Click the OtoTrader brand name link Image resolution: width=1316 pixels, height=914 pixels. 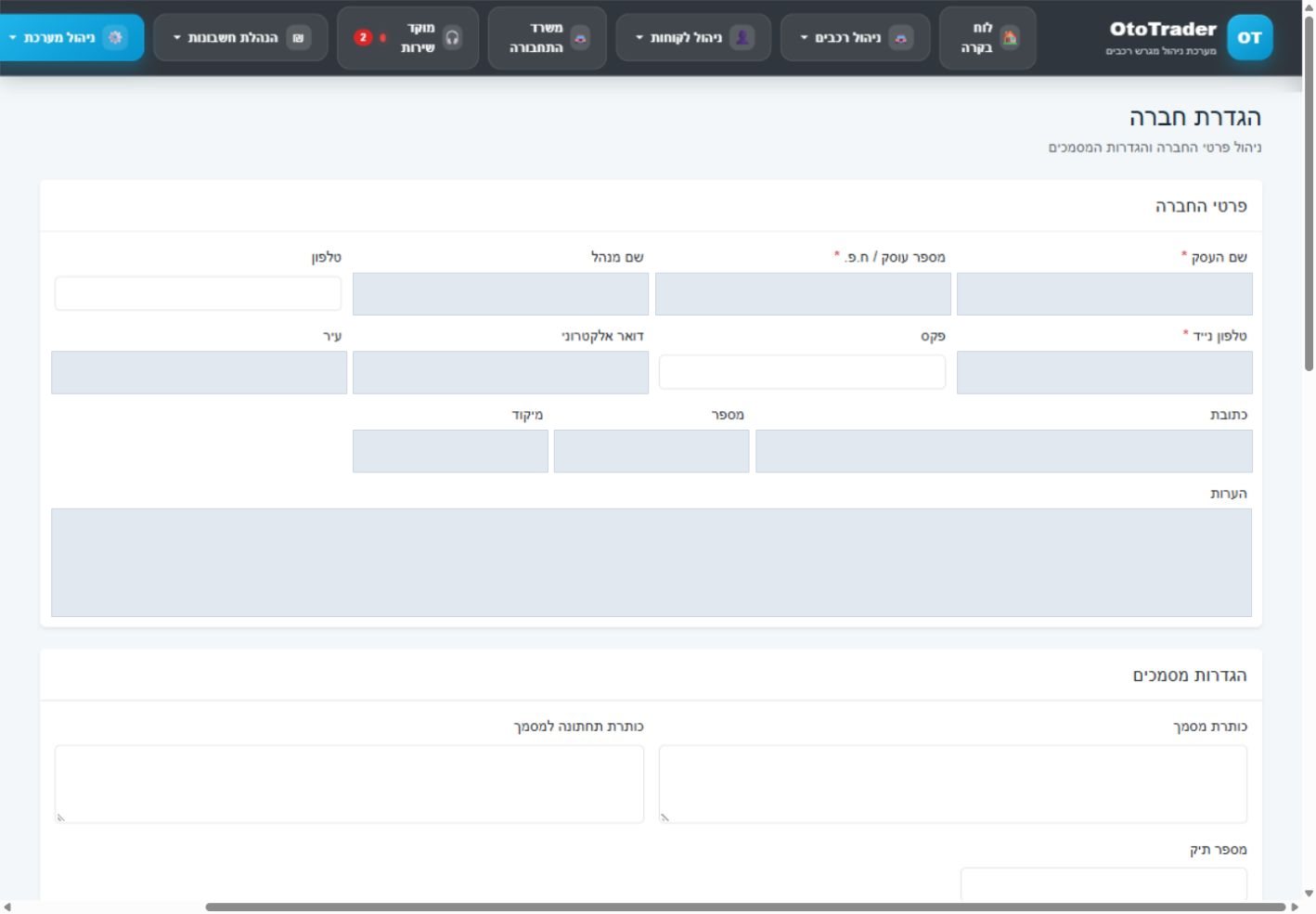(1163, 29)
